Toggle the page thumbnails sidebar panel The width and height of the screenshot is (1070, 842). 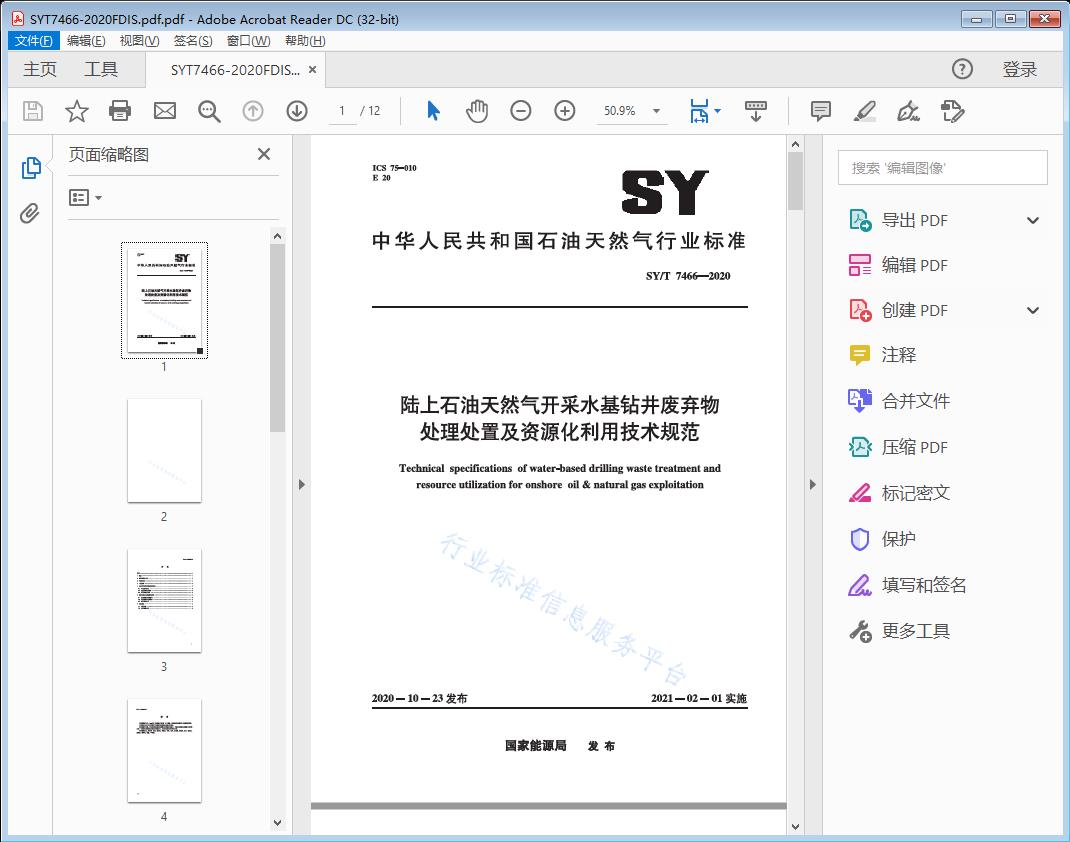click(30, 168)
